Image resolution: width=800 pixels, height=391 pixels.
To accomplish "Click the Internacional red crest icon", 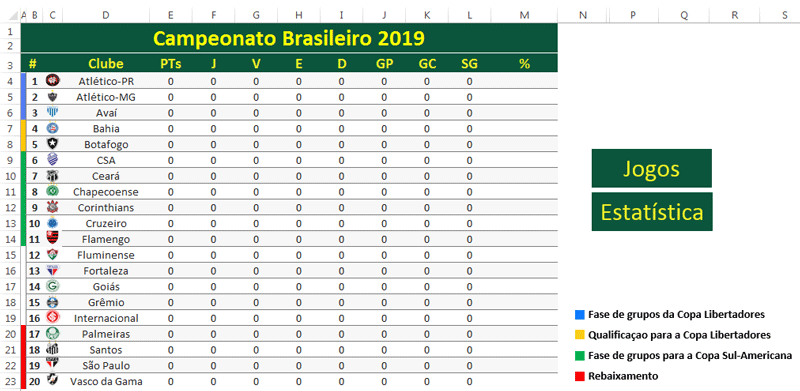I will [x=52, y=318].
